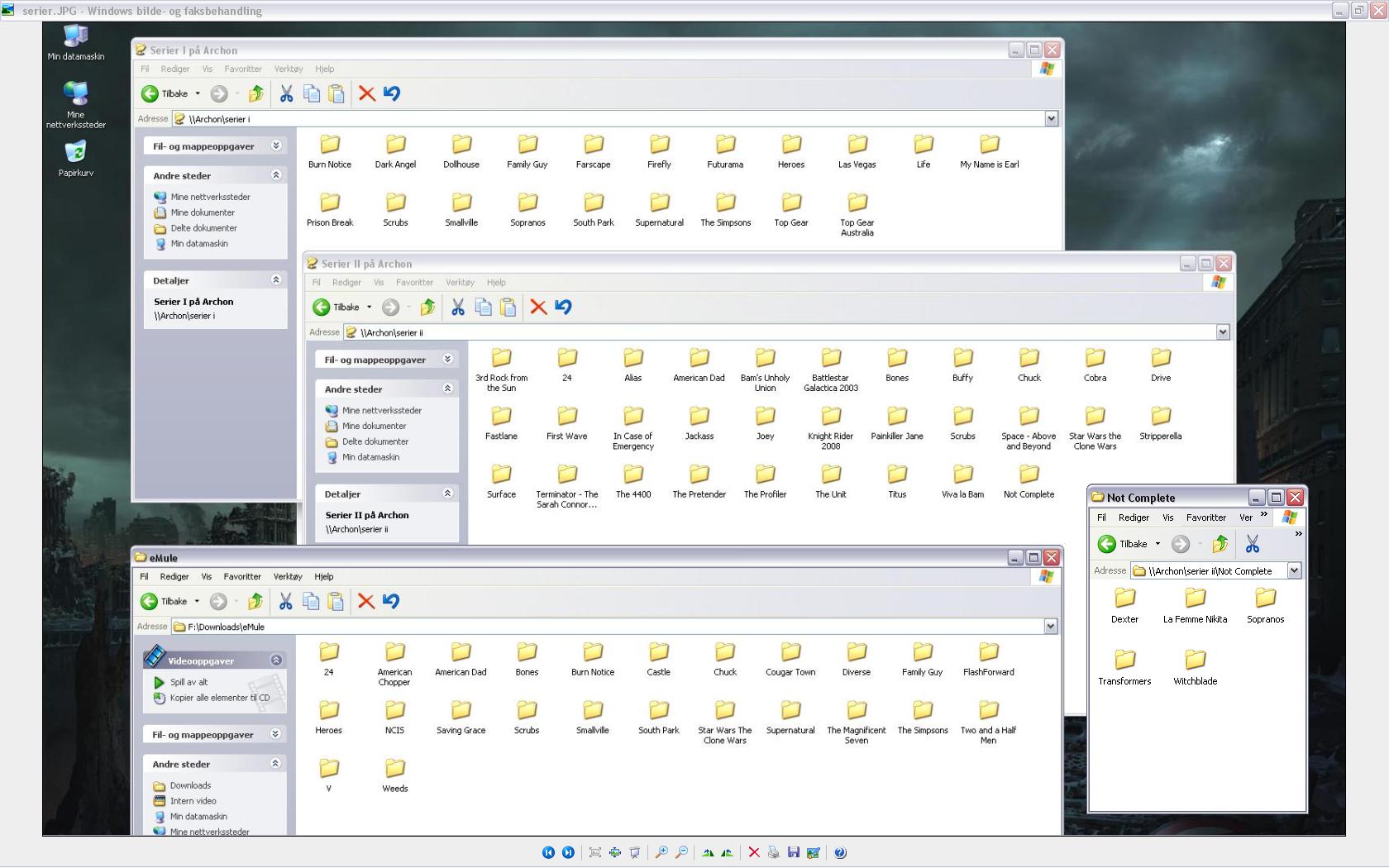Select Dexter folder in Not Complete window
Viewport: 1389px width, 868px height.
(1124, 606)
